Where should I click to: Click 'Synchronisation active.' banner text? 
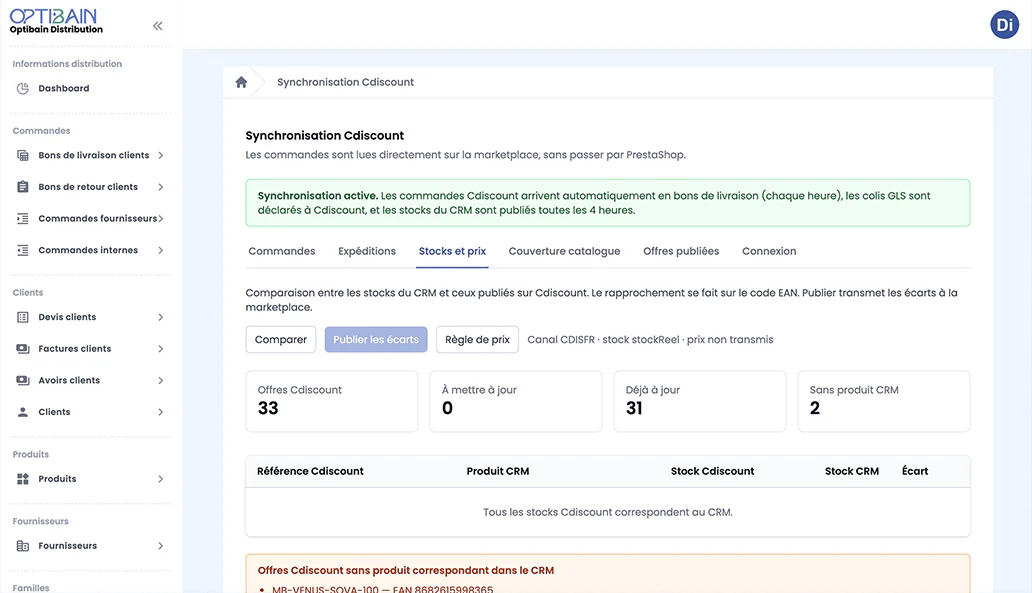(x=317, y=195)
